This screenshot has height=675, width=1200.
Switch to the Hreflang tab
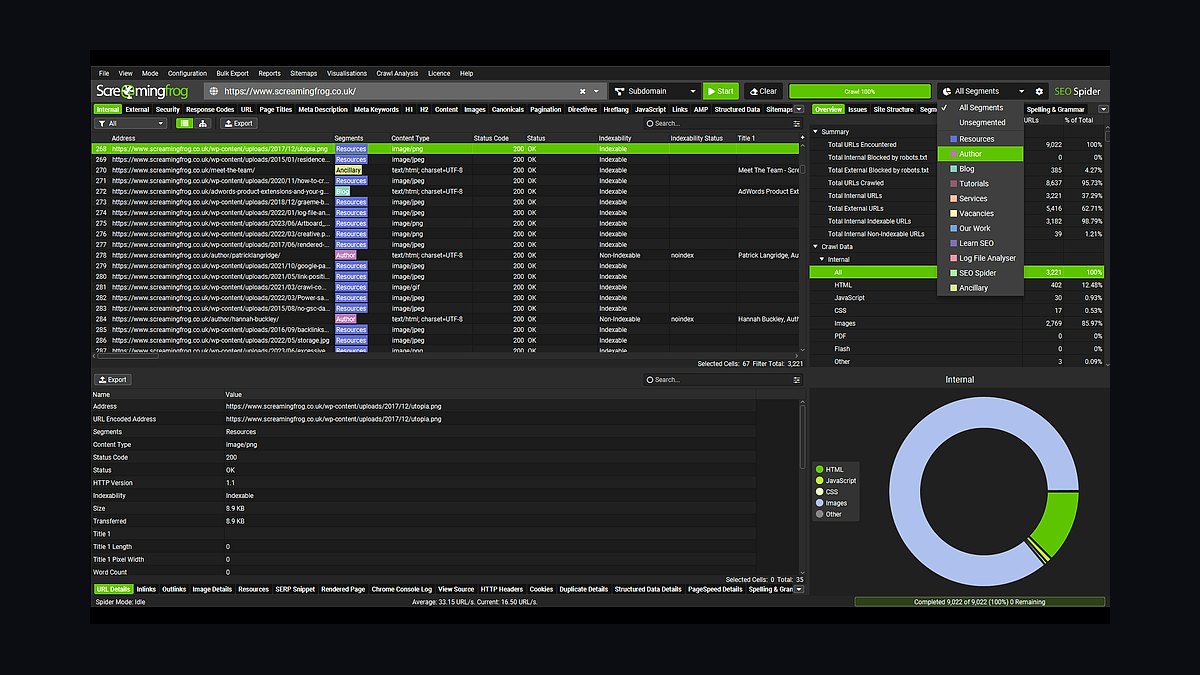616,109
